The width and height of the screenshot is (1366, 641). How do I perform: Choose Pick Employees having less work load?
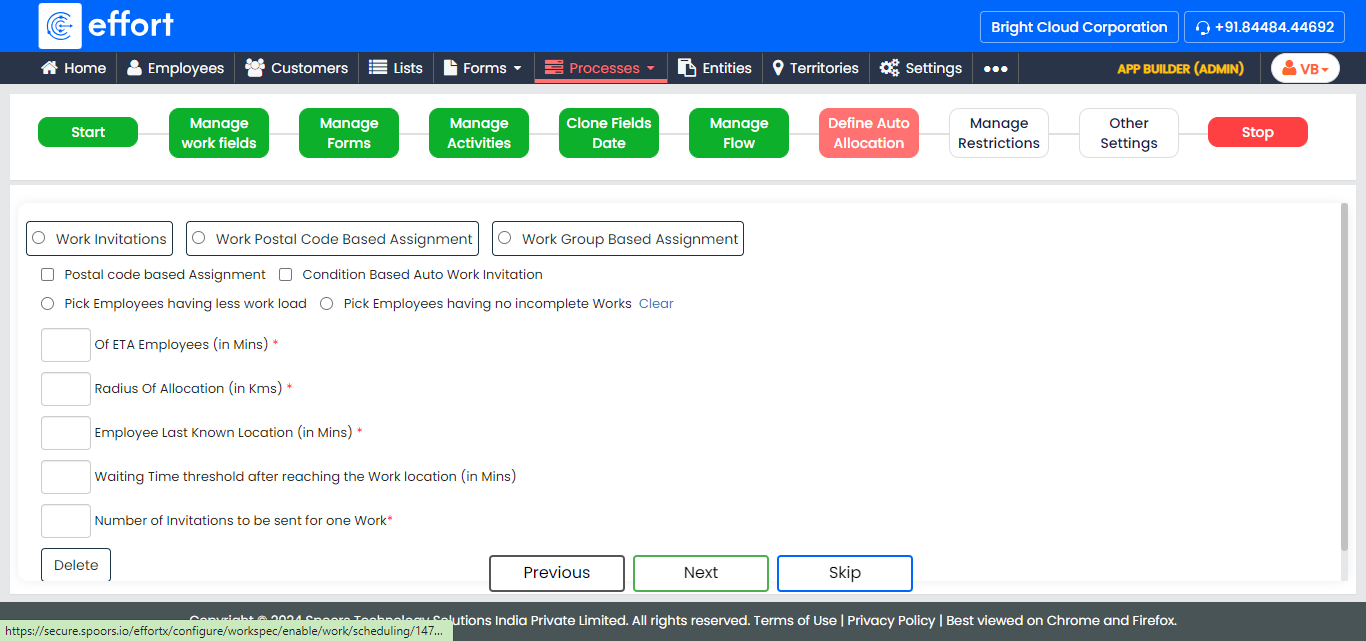click(x=47, y=303)
